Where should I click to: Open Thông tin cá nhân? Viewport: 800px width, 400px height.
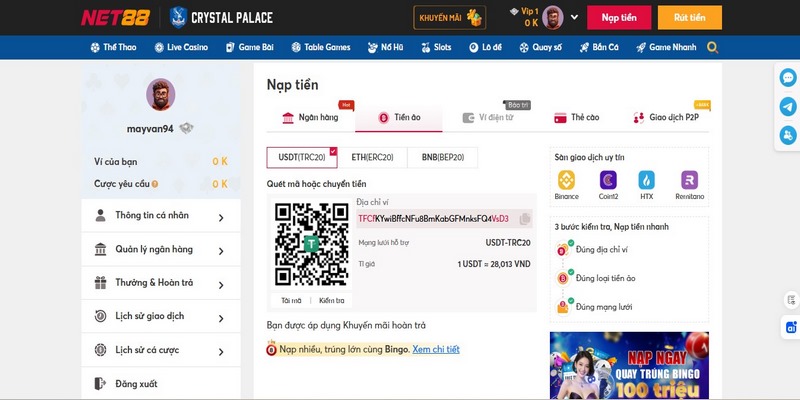[x=161, y=216]
